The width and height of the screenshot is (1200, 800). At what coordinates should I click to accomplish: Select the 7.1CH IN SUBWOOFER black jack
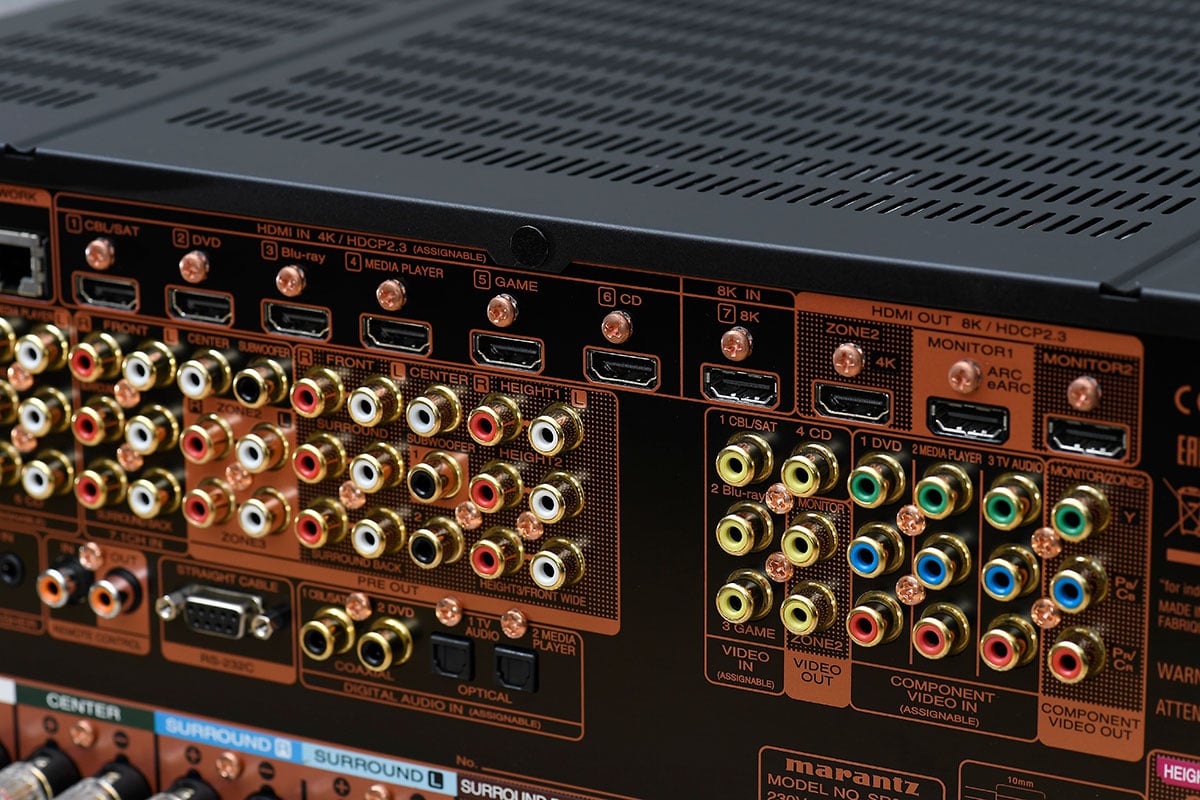click(x=261, y=381)
